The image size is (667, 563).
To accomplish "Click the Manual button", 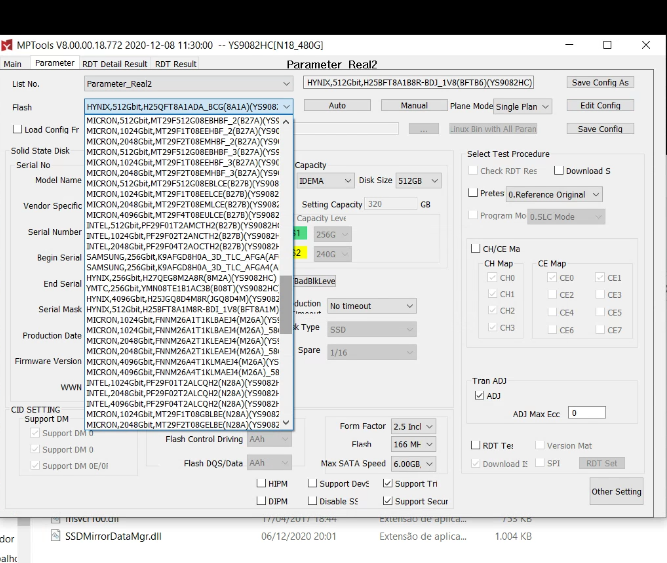I will click(x=414, y=105).
